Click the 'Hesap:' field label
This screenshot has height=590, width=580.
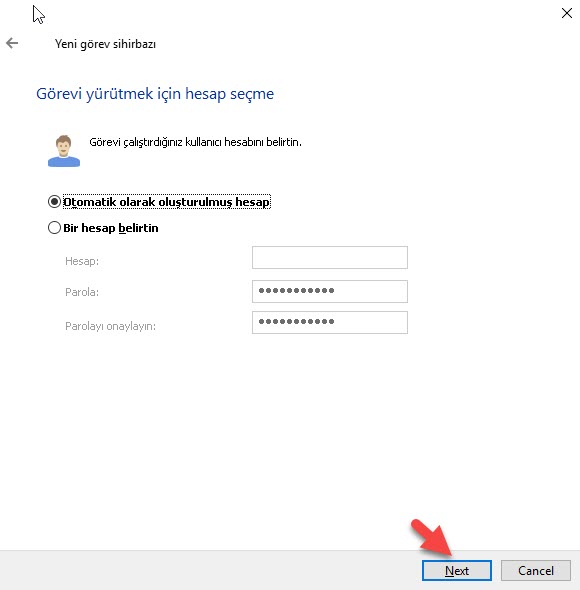[x=82, y=261]
